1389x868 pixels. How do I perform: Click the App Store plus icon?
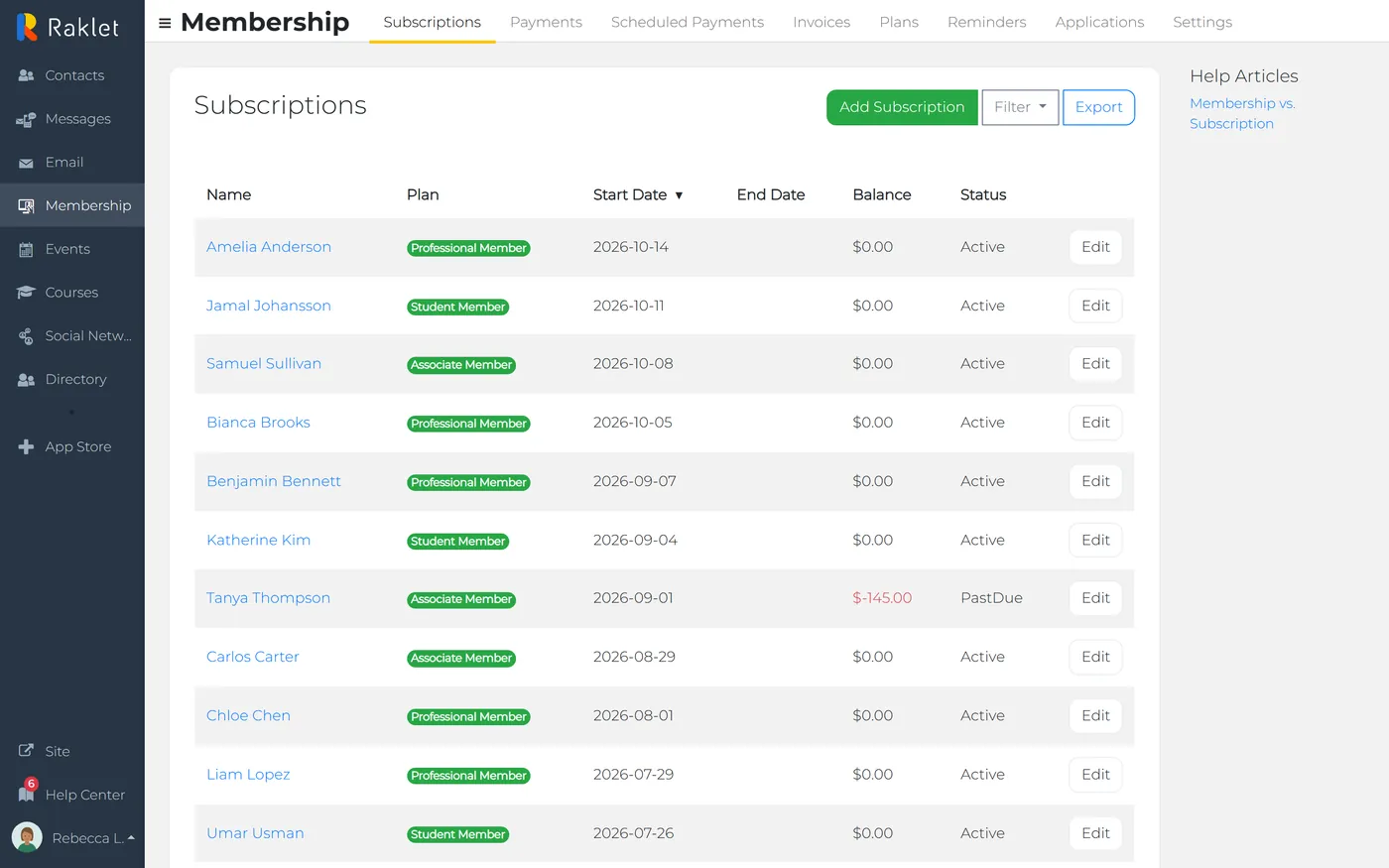[x=27, y=446]
